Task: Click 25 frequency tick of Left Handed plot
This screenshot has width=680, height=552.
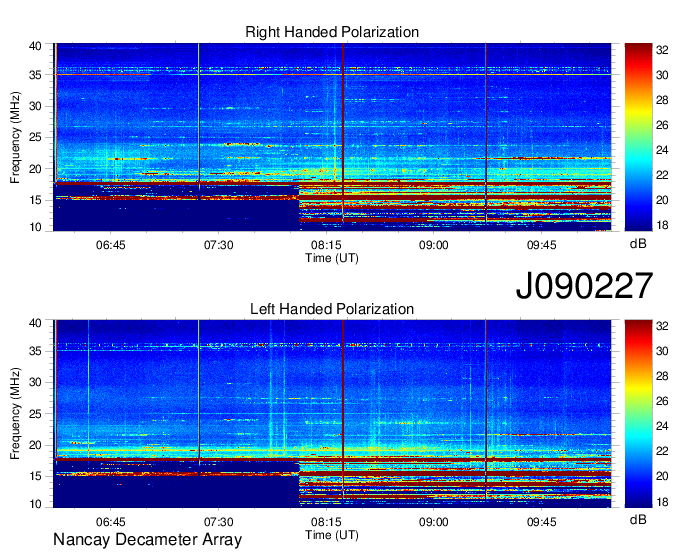Action: point(35,414)
